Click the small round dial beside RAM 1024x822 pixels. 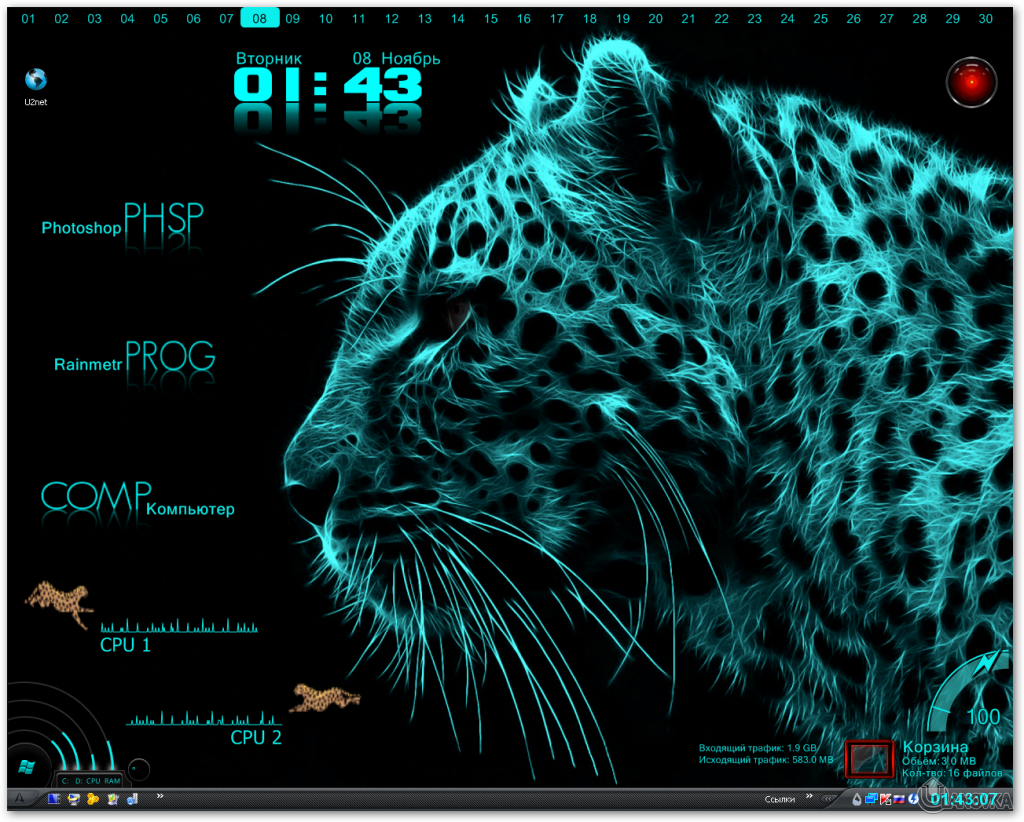click(x=139, y=769)
